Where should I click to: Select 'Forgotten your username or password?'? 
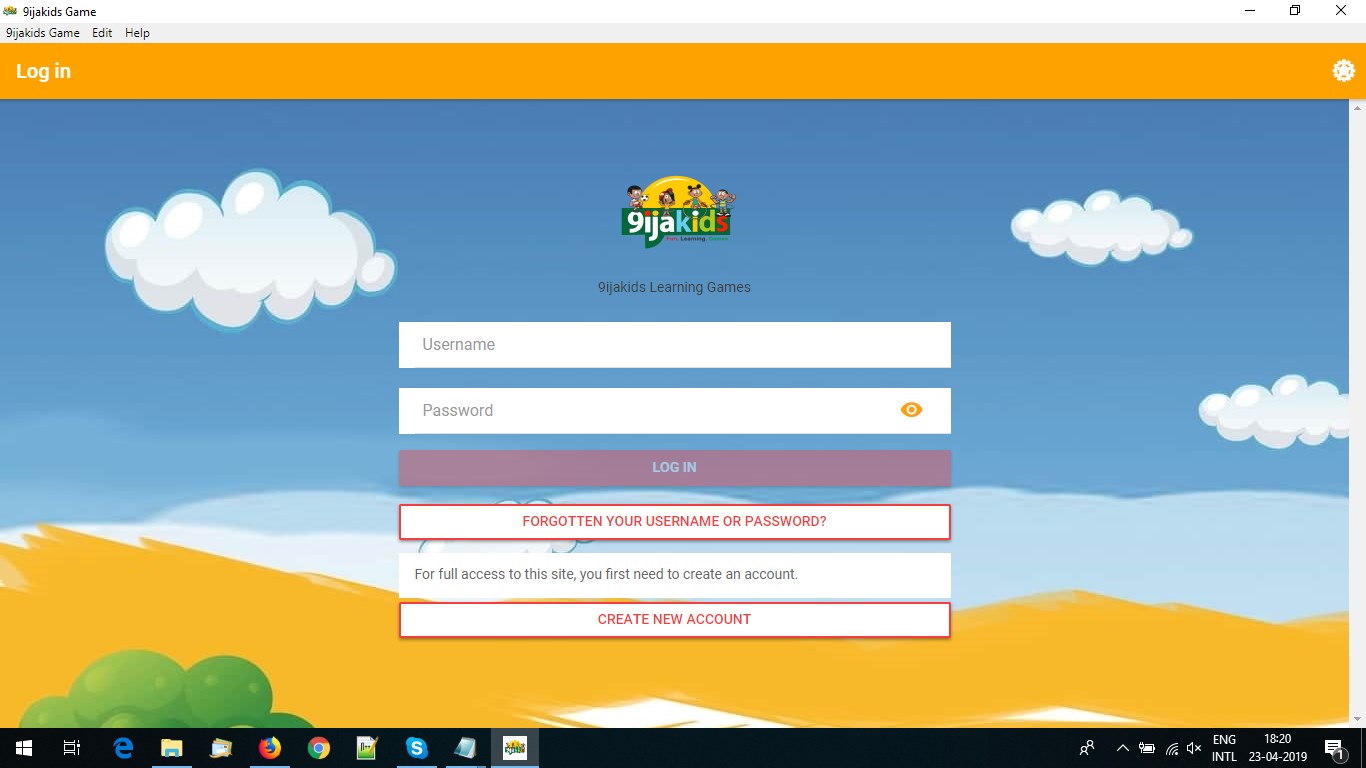pyautogui.click(x=675, y=522)
